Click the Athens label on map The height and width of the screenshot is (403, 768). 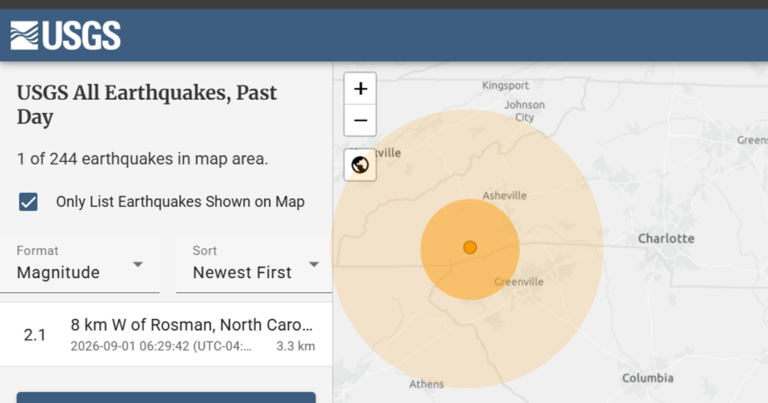427,384
